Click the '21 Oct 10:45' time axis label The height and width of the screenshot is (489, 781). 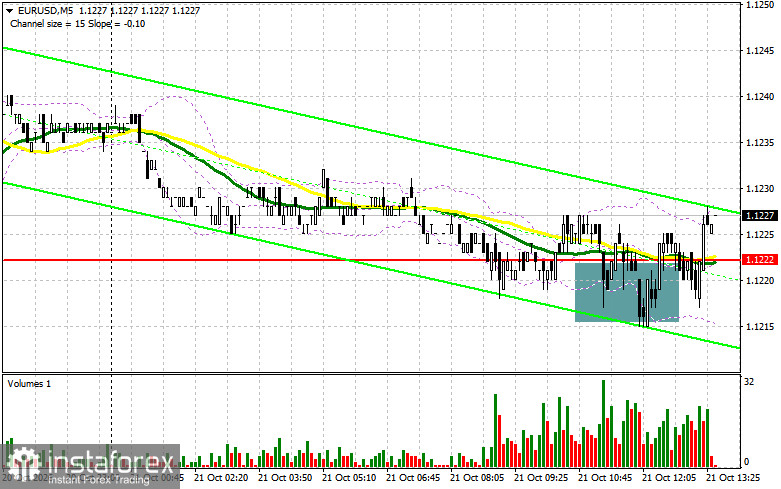[605, 478]
